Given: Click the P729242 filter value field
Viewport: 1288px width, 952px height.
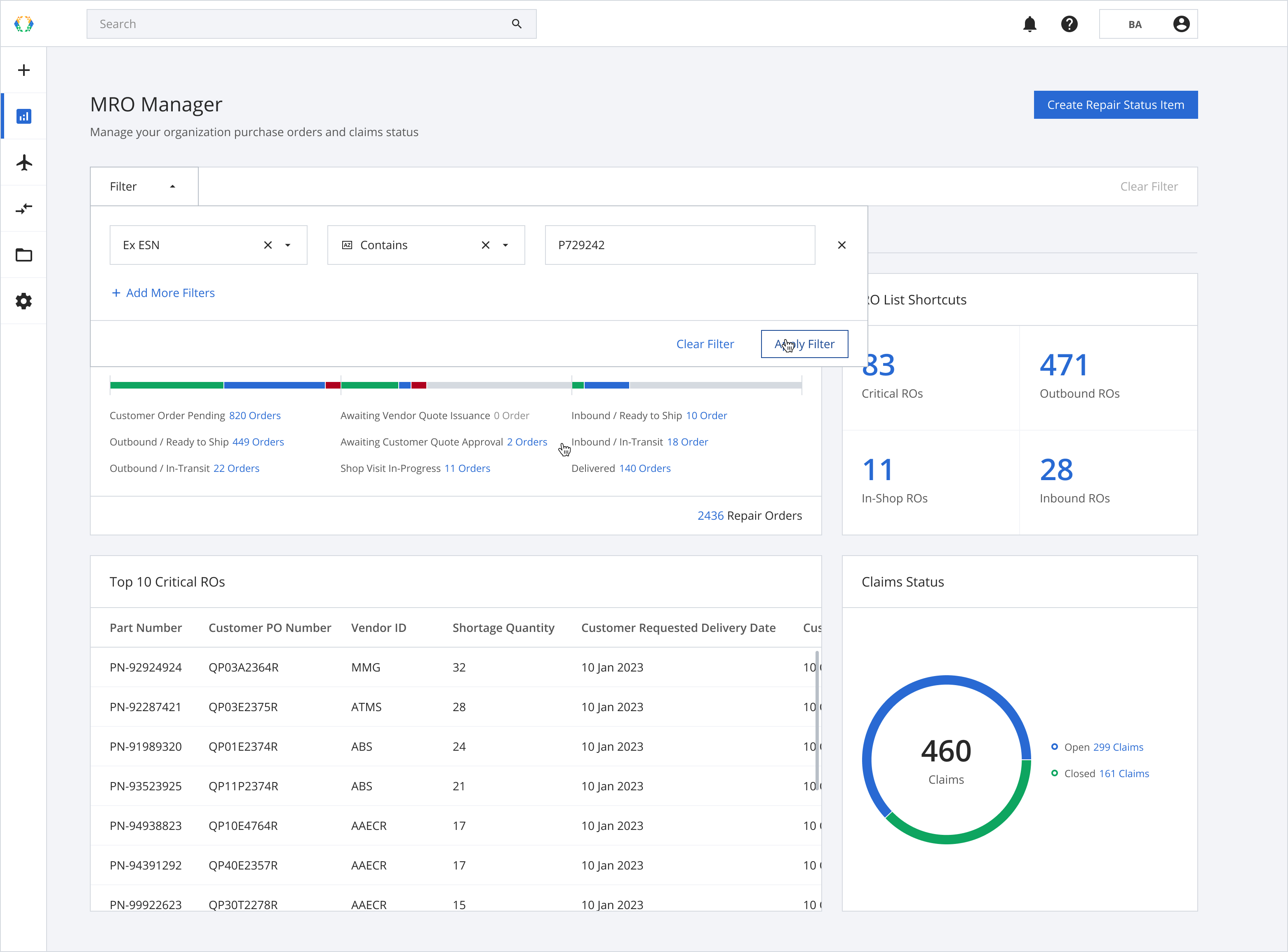Looking at the screenshot, I should (x=680, y=245).
